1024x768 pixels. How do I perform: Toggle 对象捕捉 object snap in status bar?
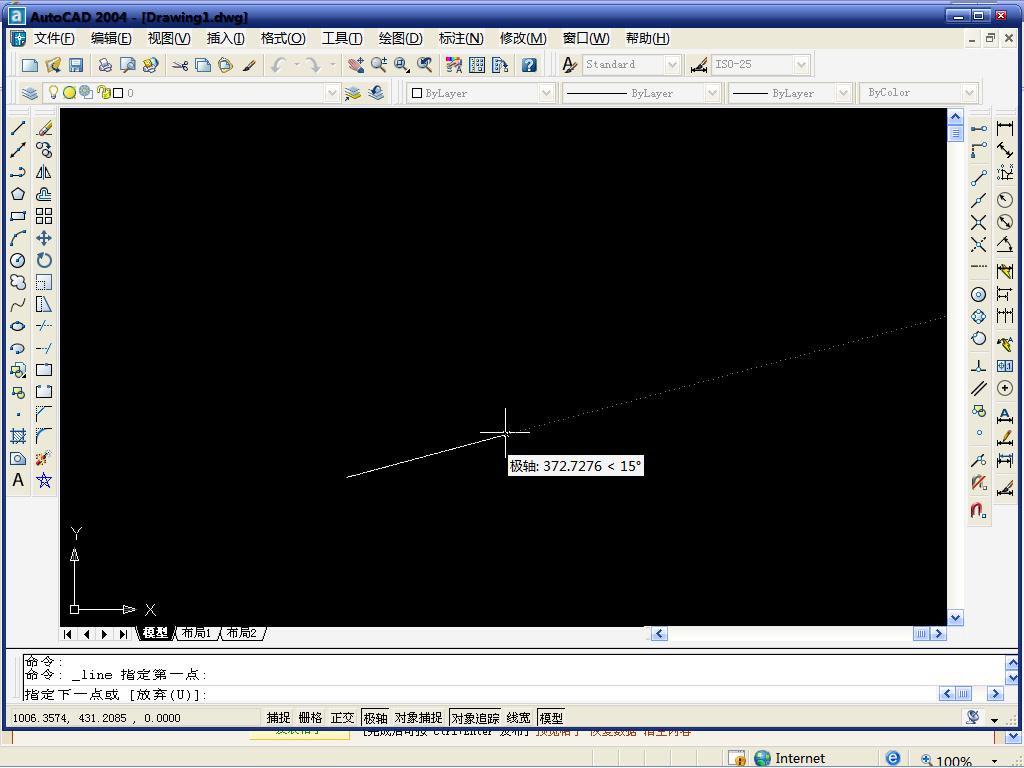[419, 718]
